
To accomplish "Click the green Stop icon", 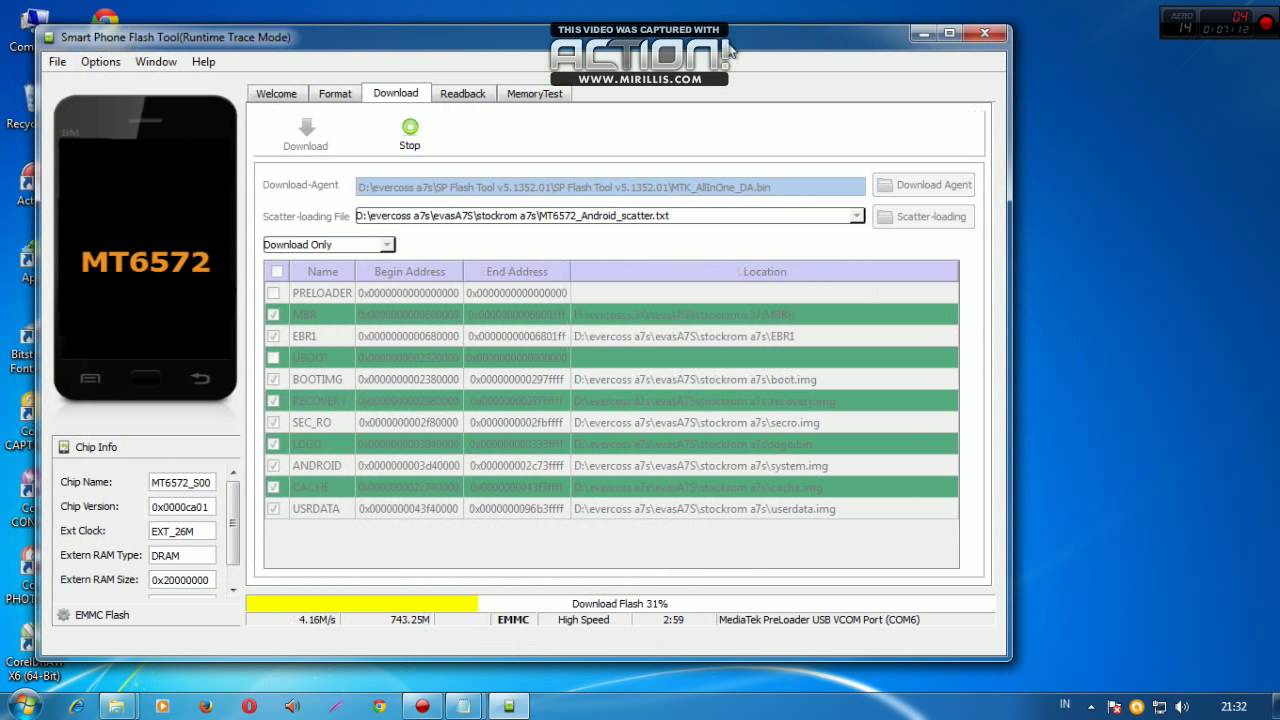I will [x=410, y=127].
